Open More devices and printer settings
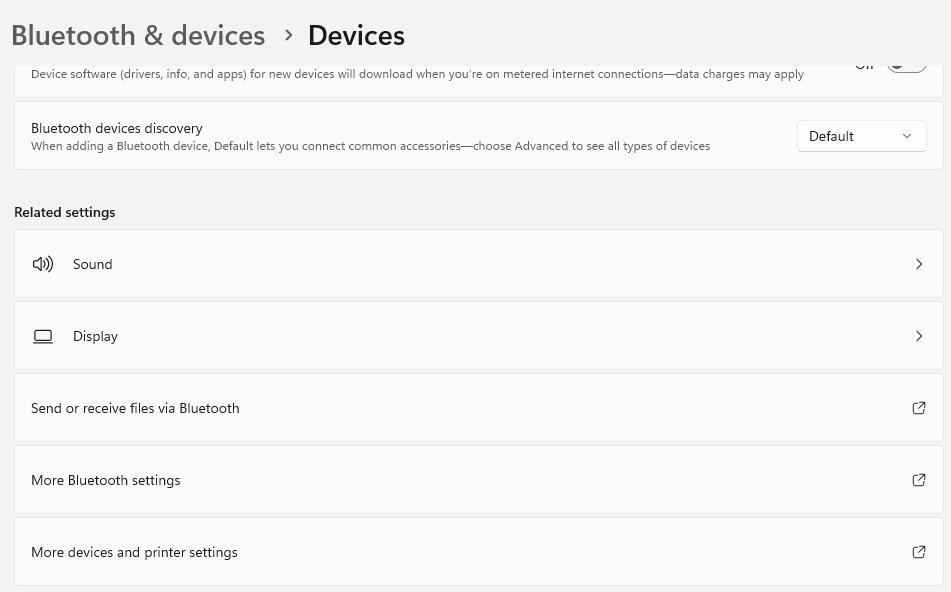 click(479, 552)
